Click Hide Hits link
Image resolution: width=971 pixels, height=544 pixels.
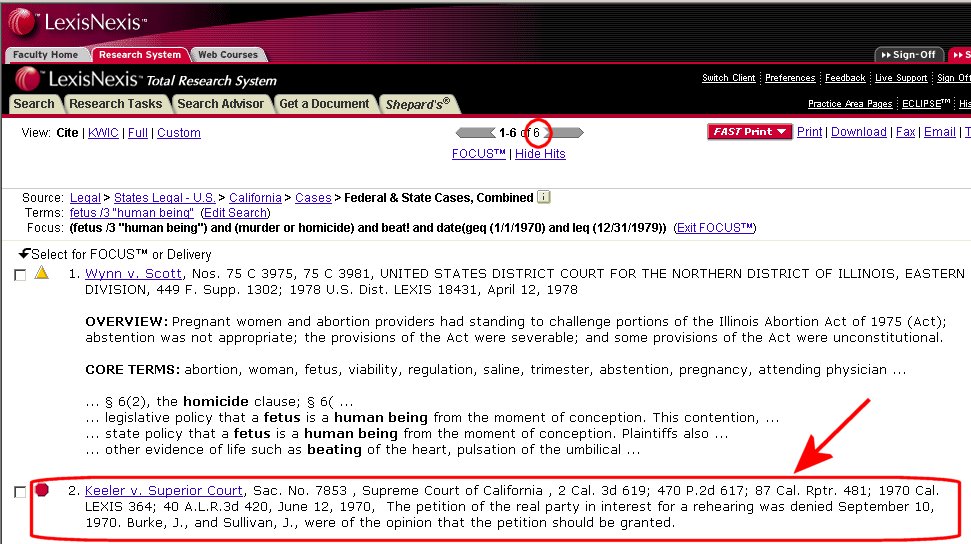click(x=540, y=154)
